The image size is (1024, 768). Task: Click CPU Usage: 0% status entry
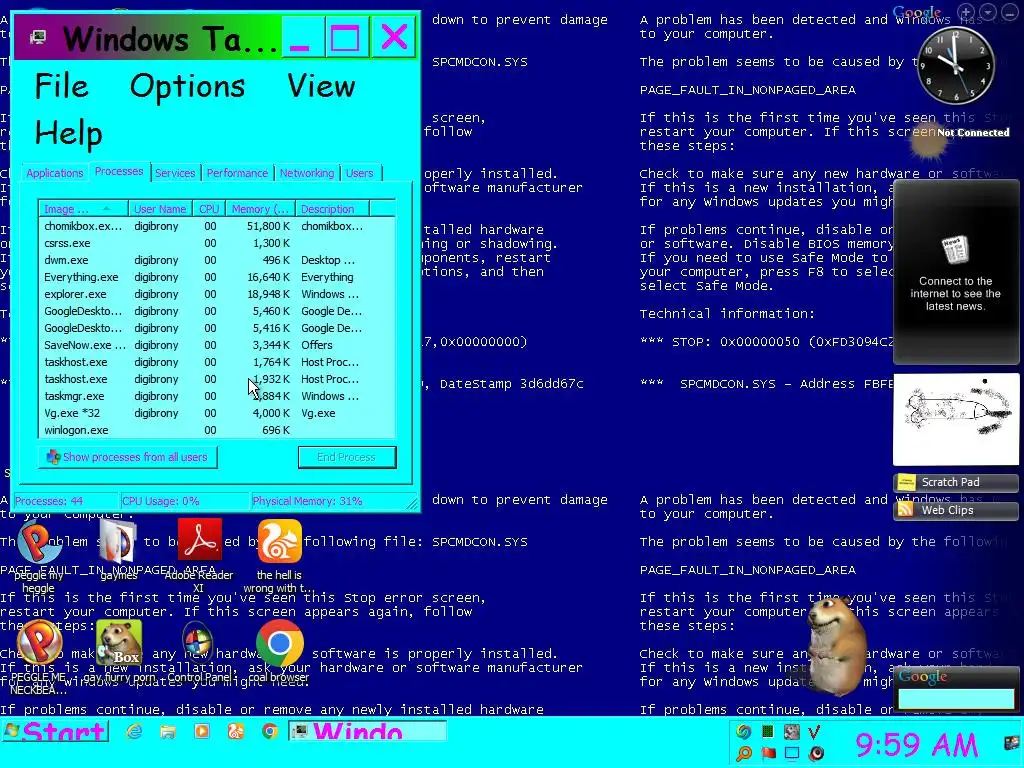click(161, 502)
